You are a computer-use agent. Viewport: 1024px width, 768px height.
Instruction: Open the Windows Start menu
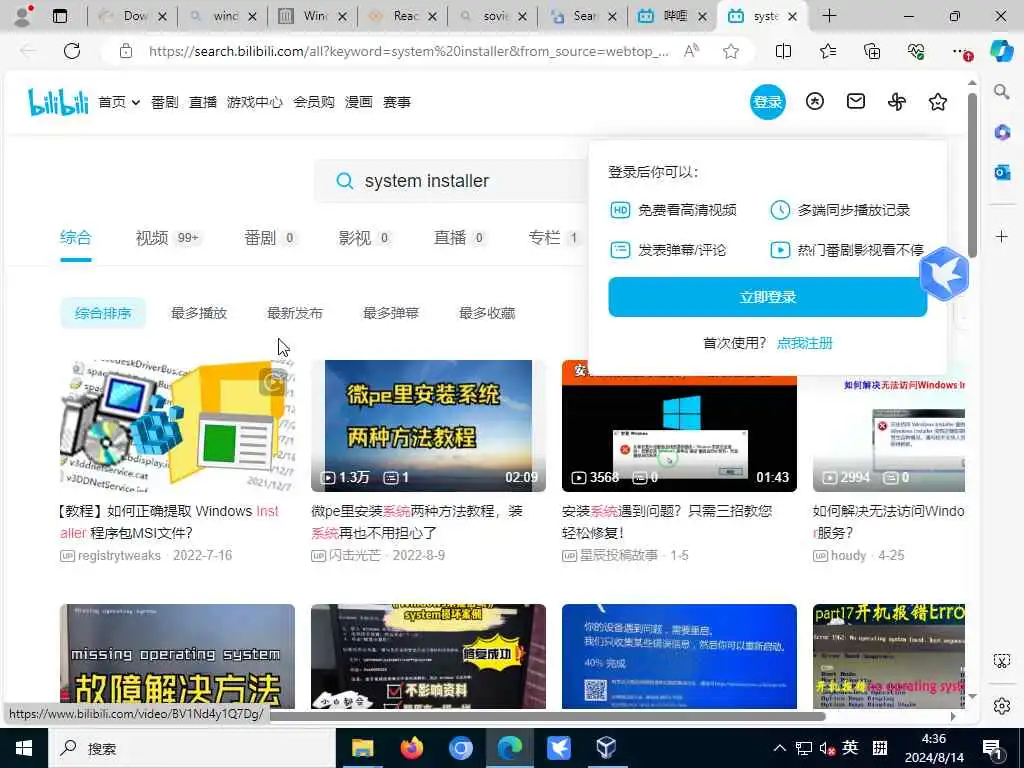pyautogui.click(x=24, y=748)
